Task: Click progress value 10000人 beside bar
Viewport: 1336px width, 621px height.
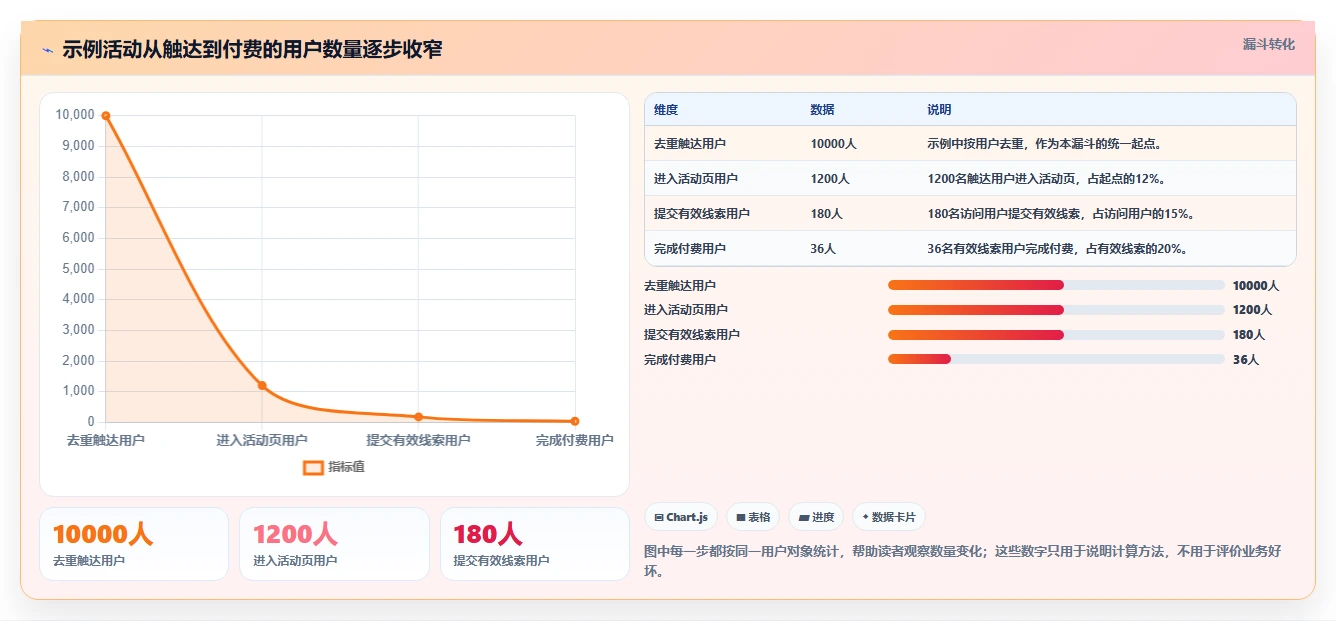Action: pos(1256,286)
